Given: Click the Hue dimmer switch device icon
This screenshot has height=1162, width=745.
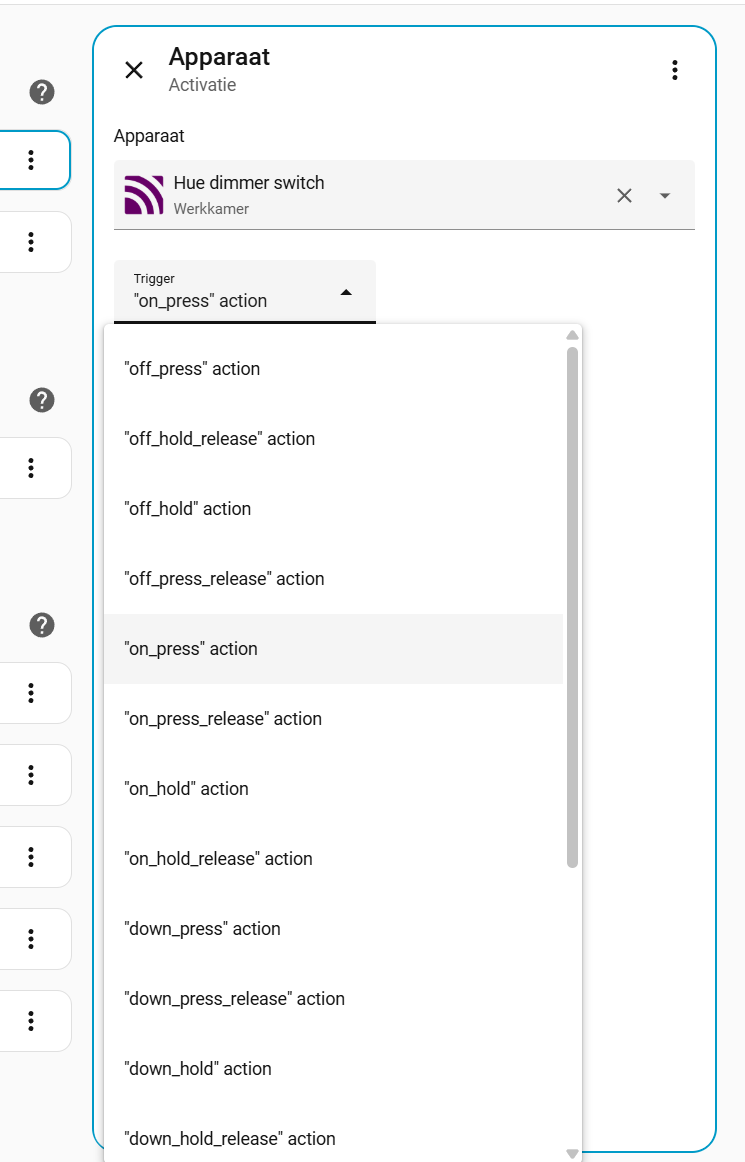Looking at the screenshot, I should (x=144, y=195).
